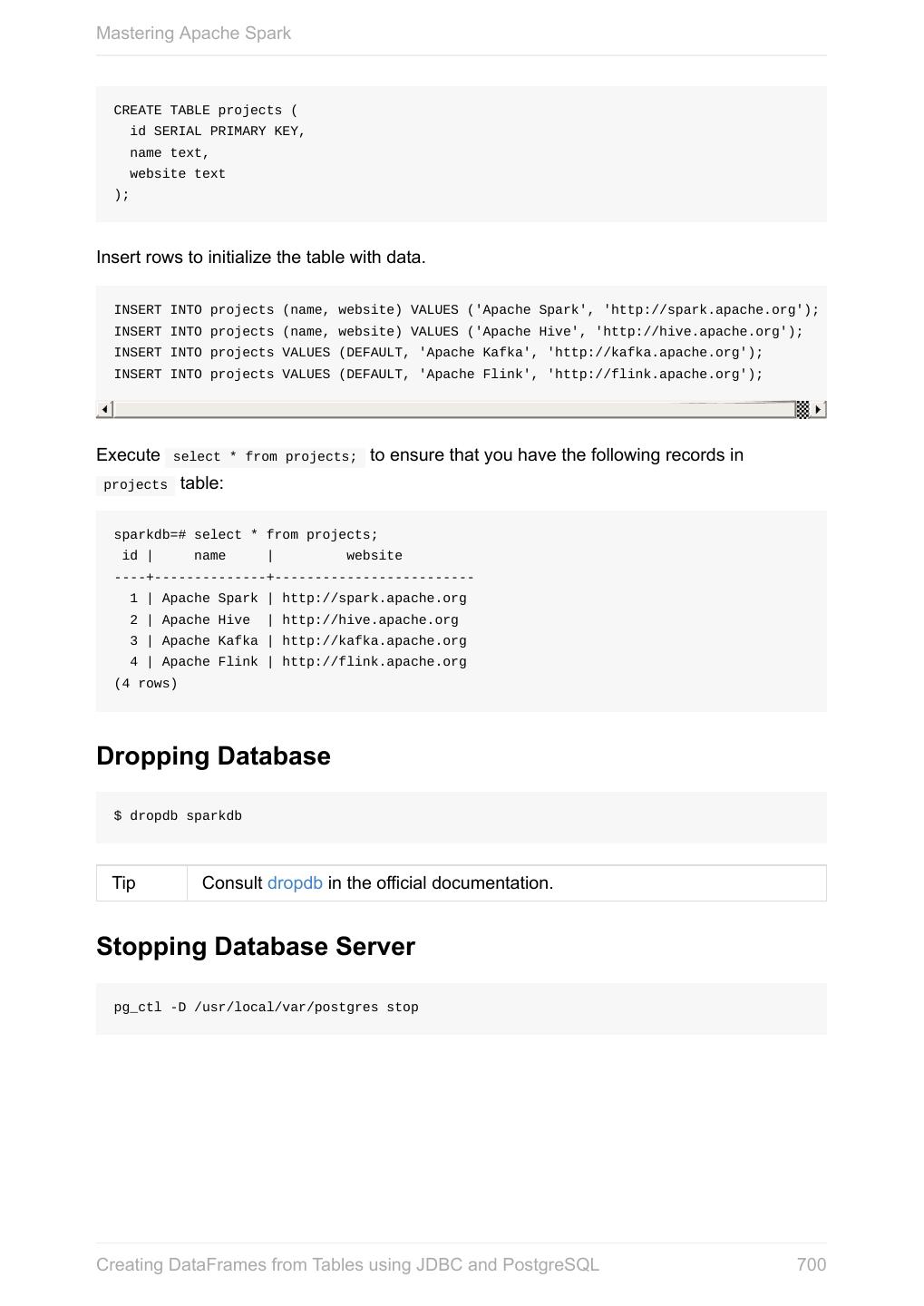This screenshot has width=924, height=1306.
Task: Click the right scroll arrow under INSERT code
Action: (x=818, y=410)
